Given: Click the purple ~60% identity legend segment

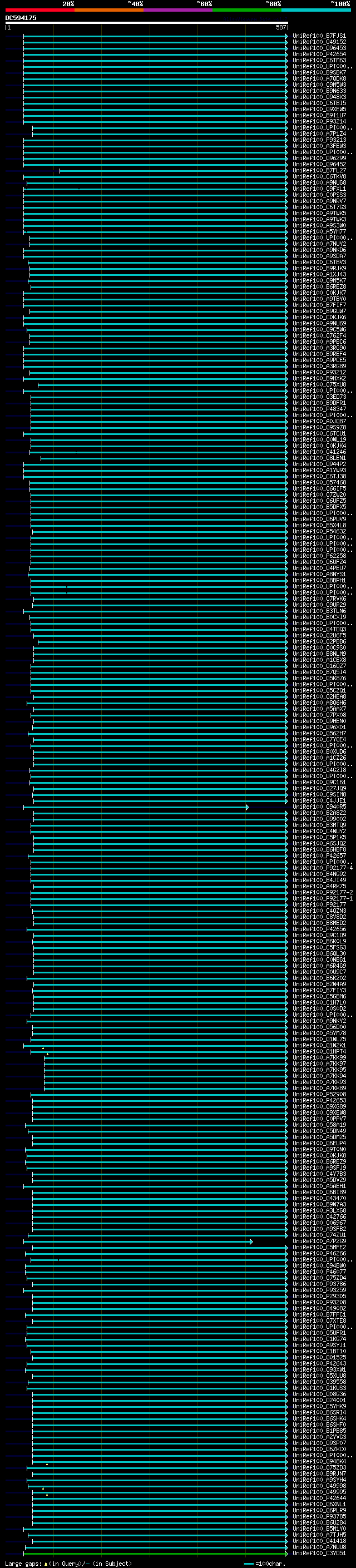Looking at the screenshot, I should 177,10.
